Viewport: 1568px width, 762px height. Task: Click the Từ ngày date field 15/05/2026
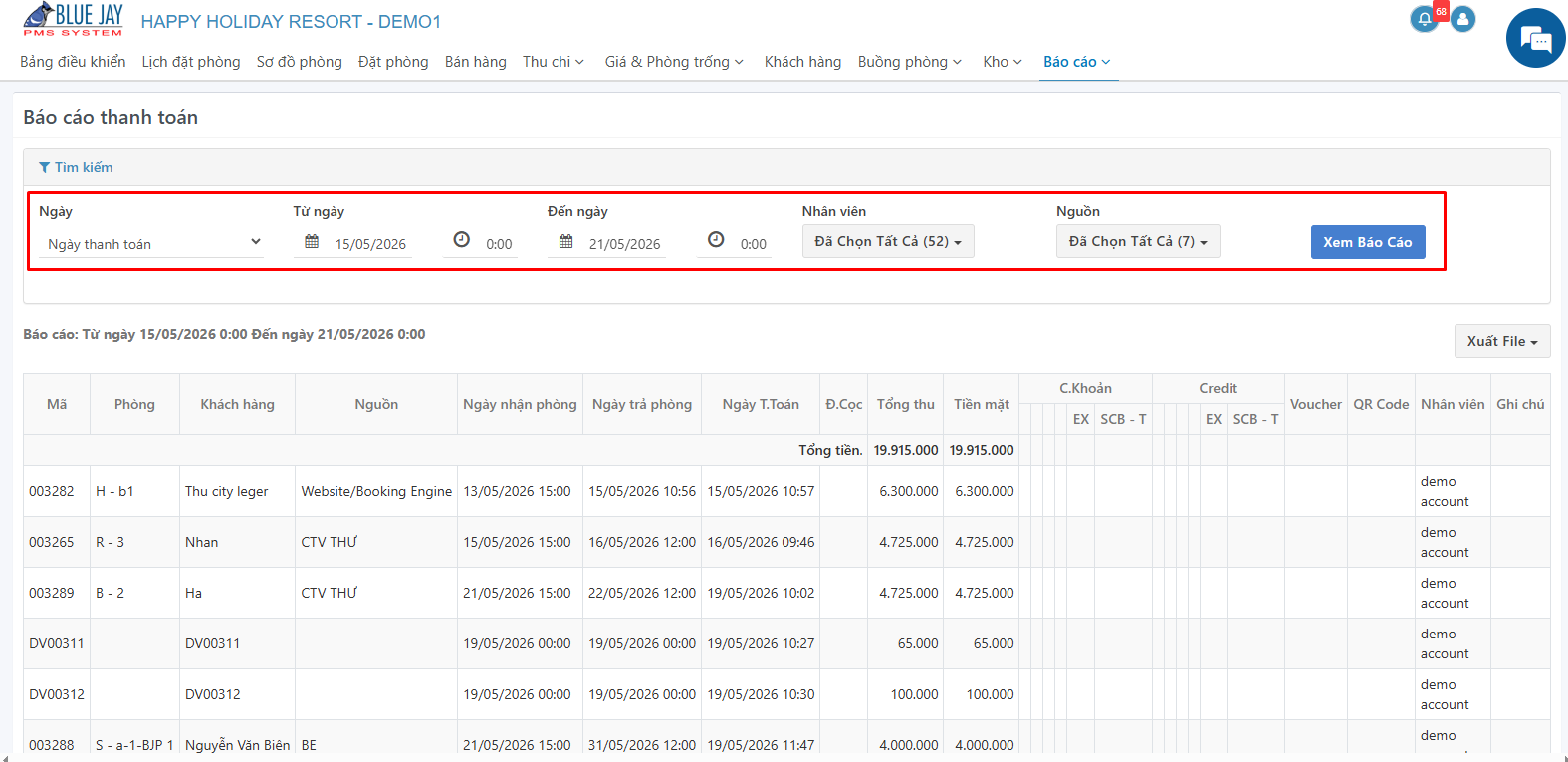[x=370, y=244]
